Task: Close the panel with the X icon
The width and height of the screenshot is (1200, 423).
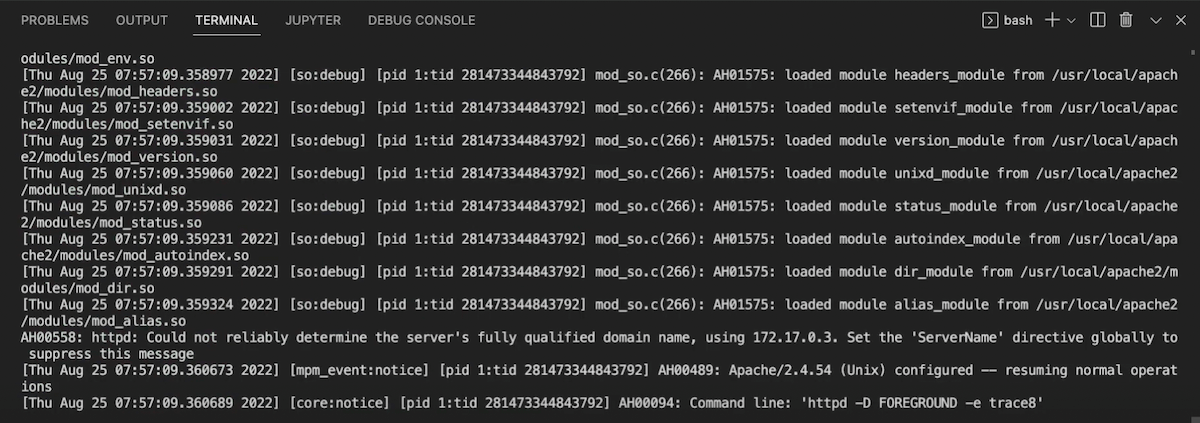Action: point(1181,20)
